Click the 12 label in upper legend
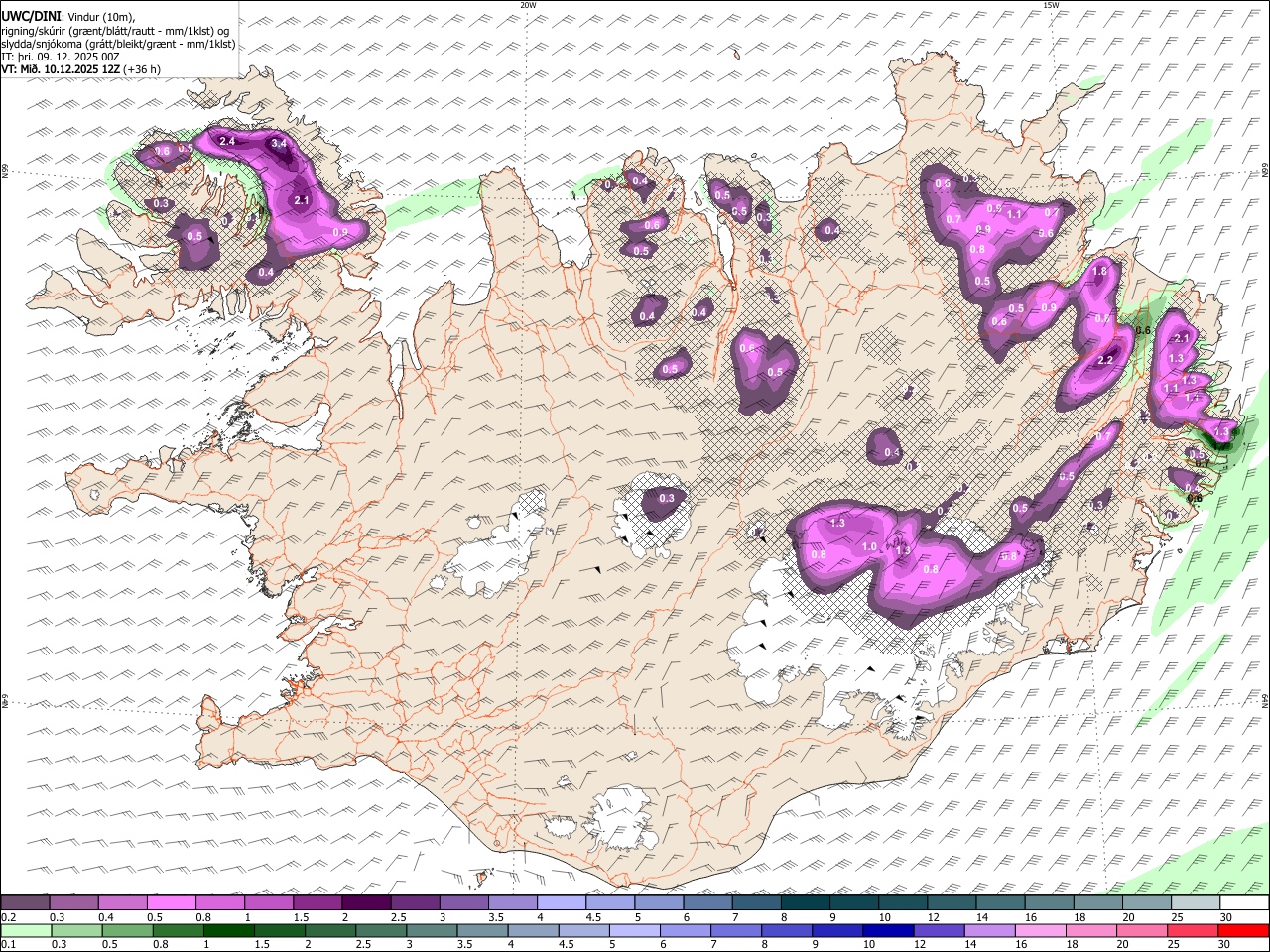 coord(932,917)
